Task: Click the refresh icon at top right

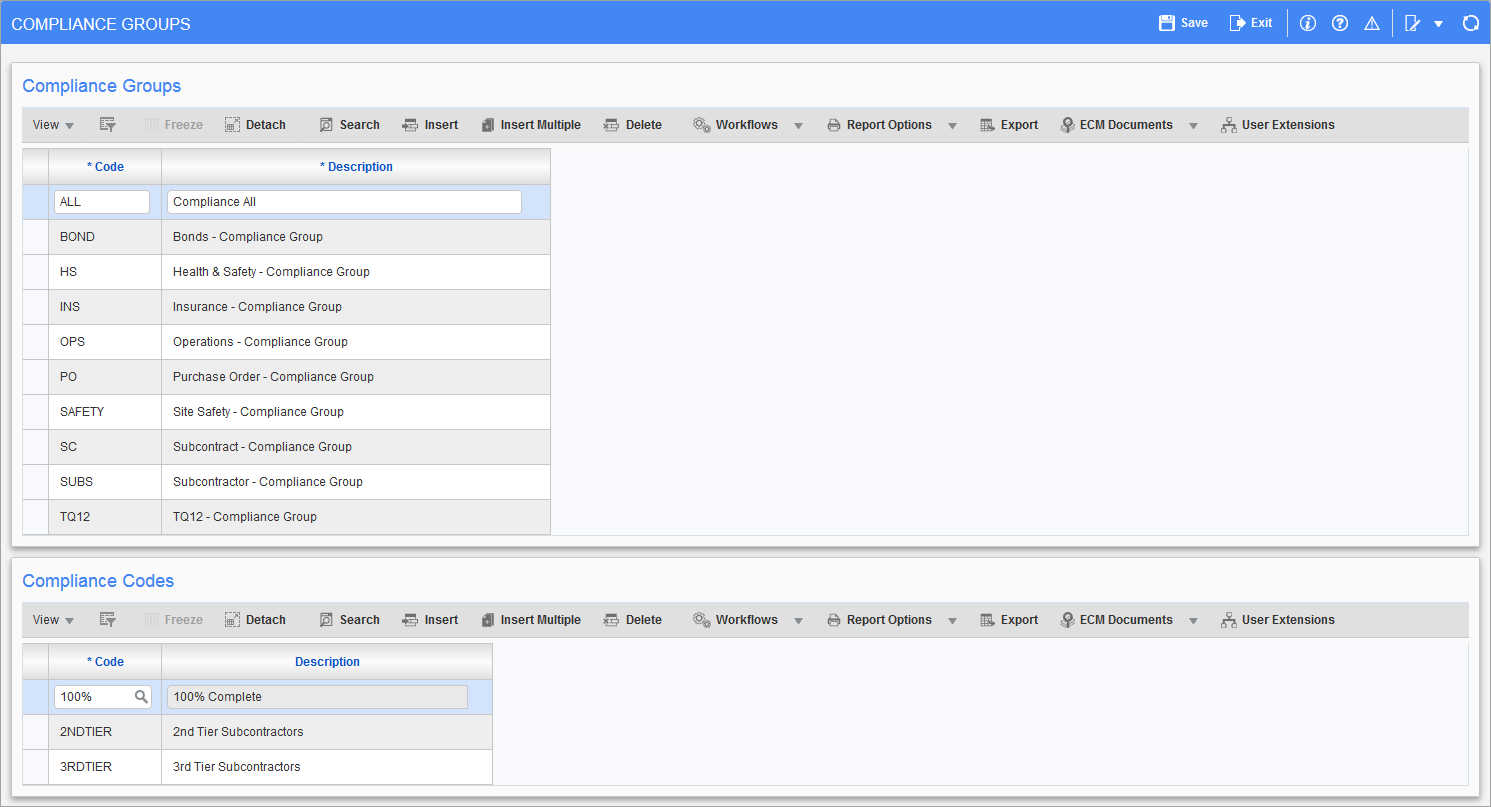Action: pos(1470,23)
